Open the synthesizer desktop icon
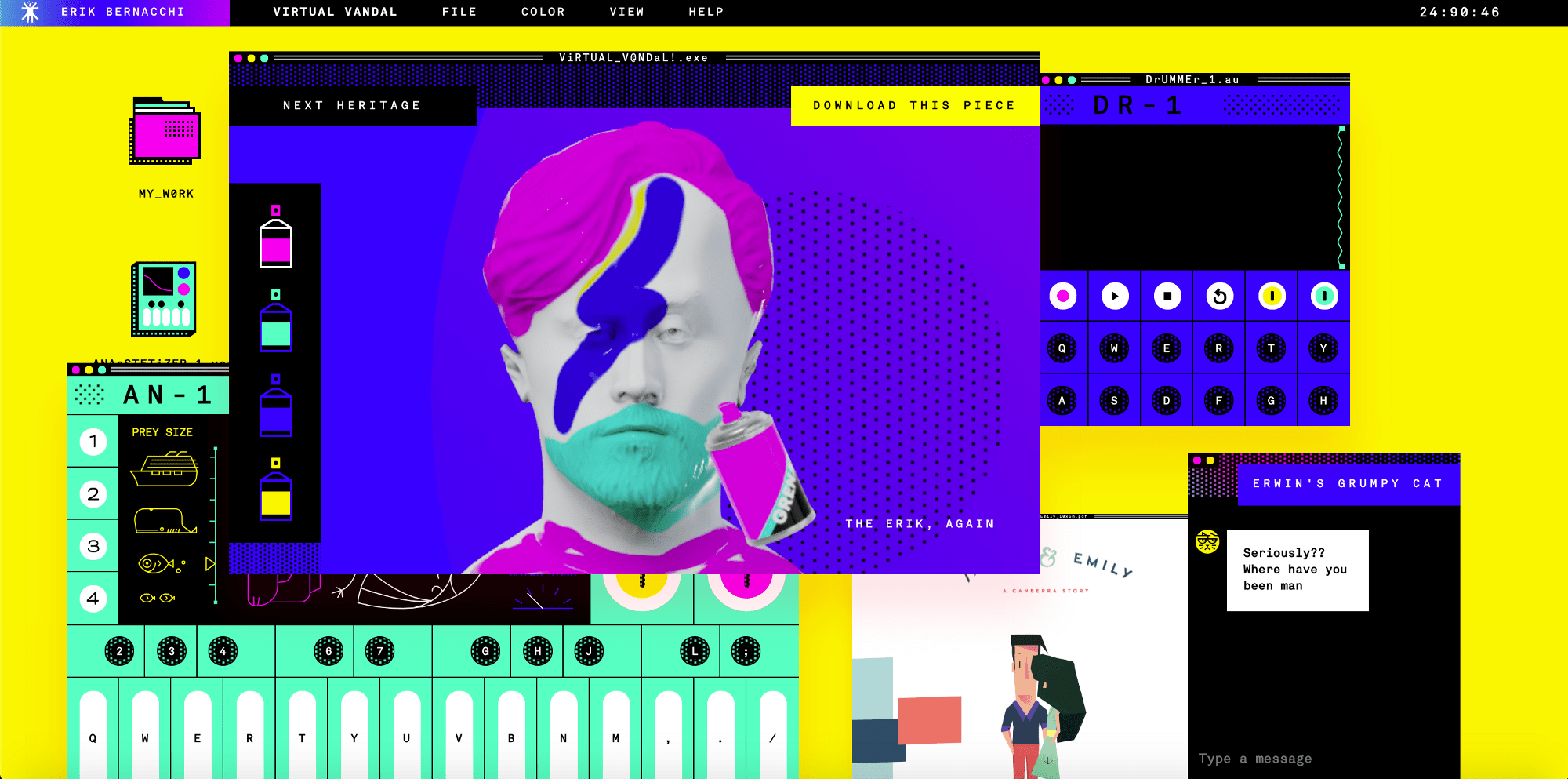The width and height of the screenshot is (1568, 779). click(163, 299)
